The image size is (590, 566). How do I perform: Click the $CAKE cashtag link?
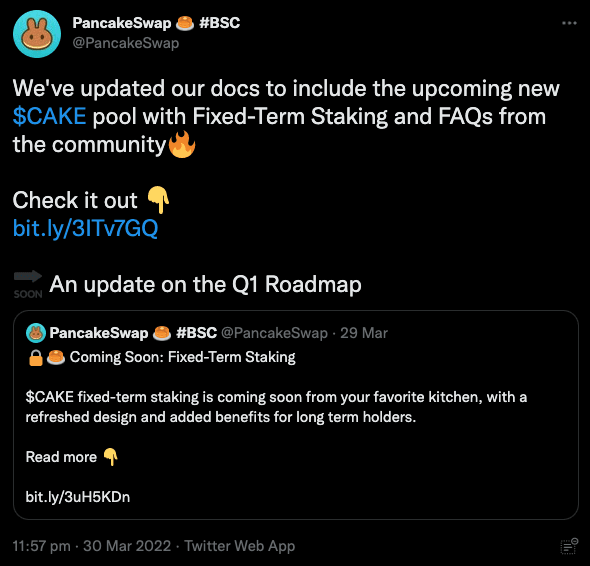click(x=49, y=116)
